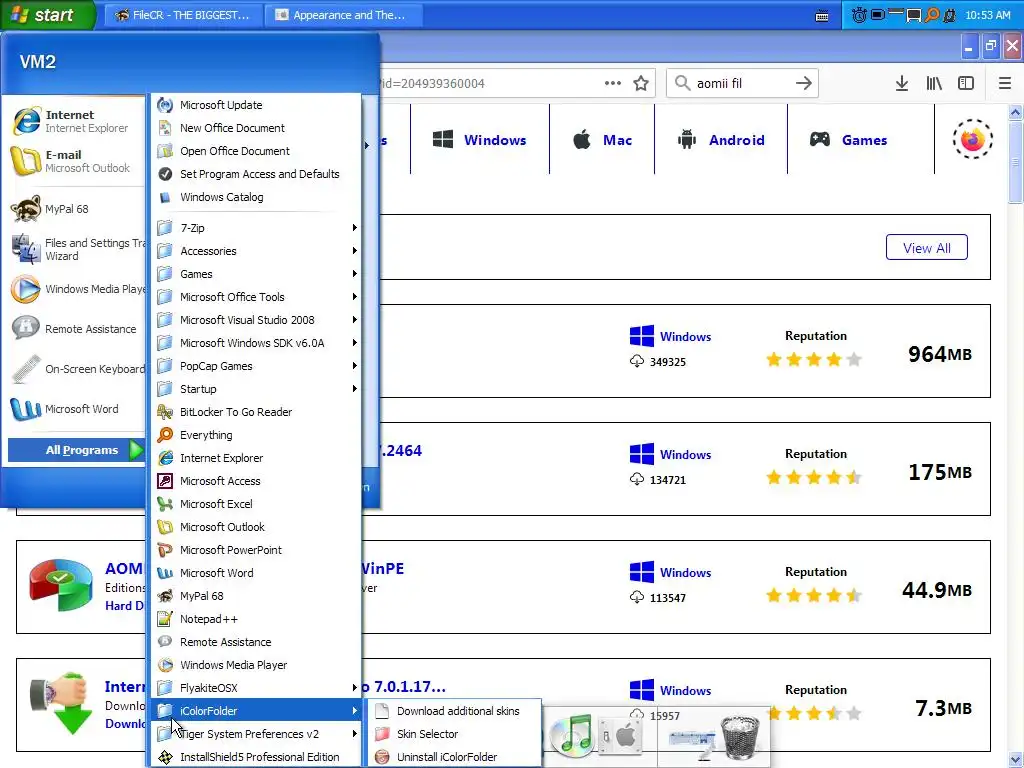
Task: Select Download additional skins
Action: (x=455, y=711)
